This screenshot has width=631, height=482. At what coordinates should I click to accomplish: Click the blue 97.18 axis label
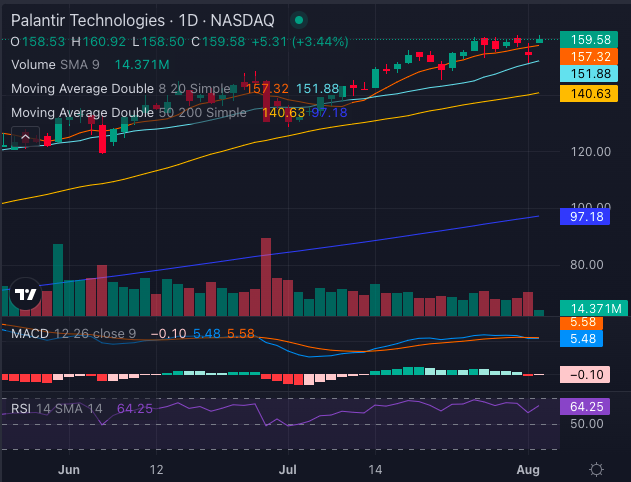(585, 217)
